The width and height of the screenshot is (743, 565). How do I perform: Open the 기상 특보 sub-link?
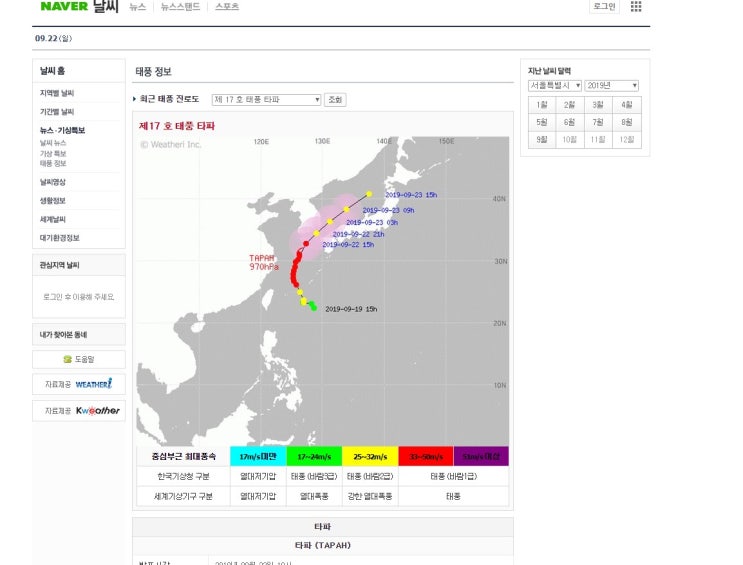(53, 153)
